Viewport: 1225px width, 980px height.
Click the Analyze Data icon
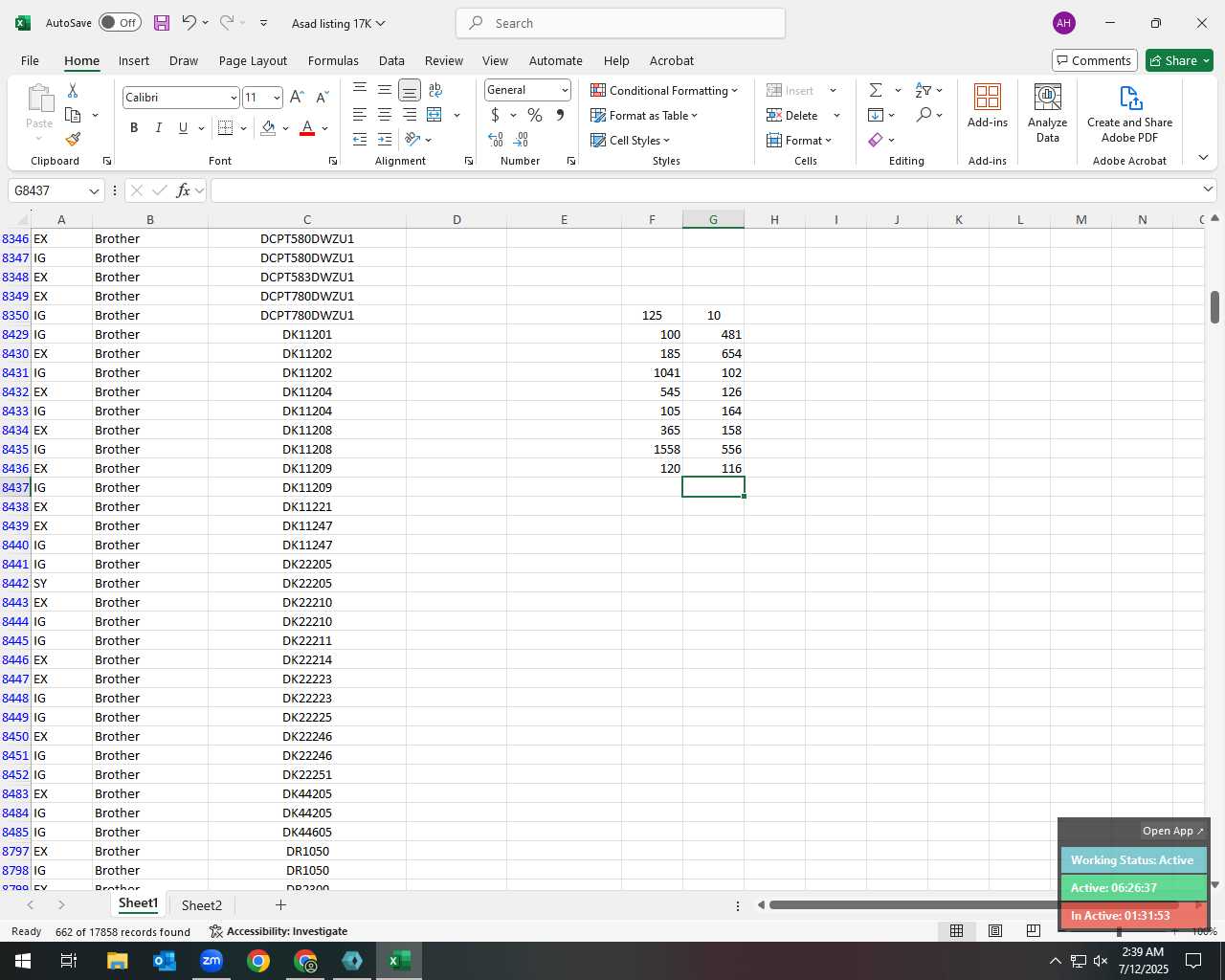coord(1048,113)
